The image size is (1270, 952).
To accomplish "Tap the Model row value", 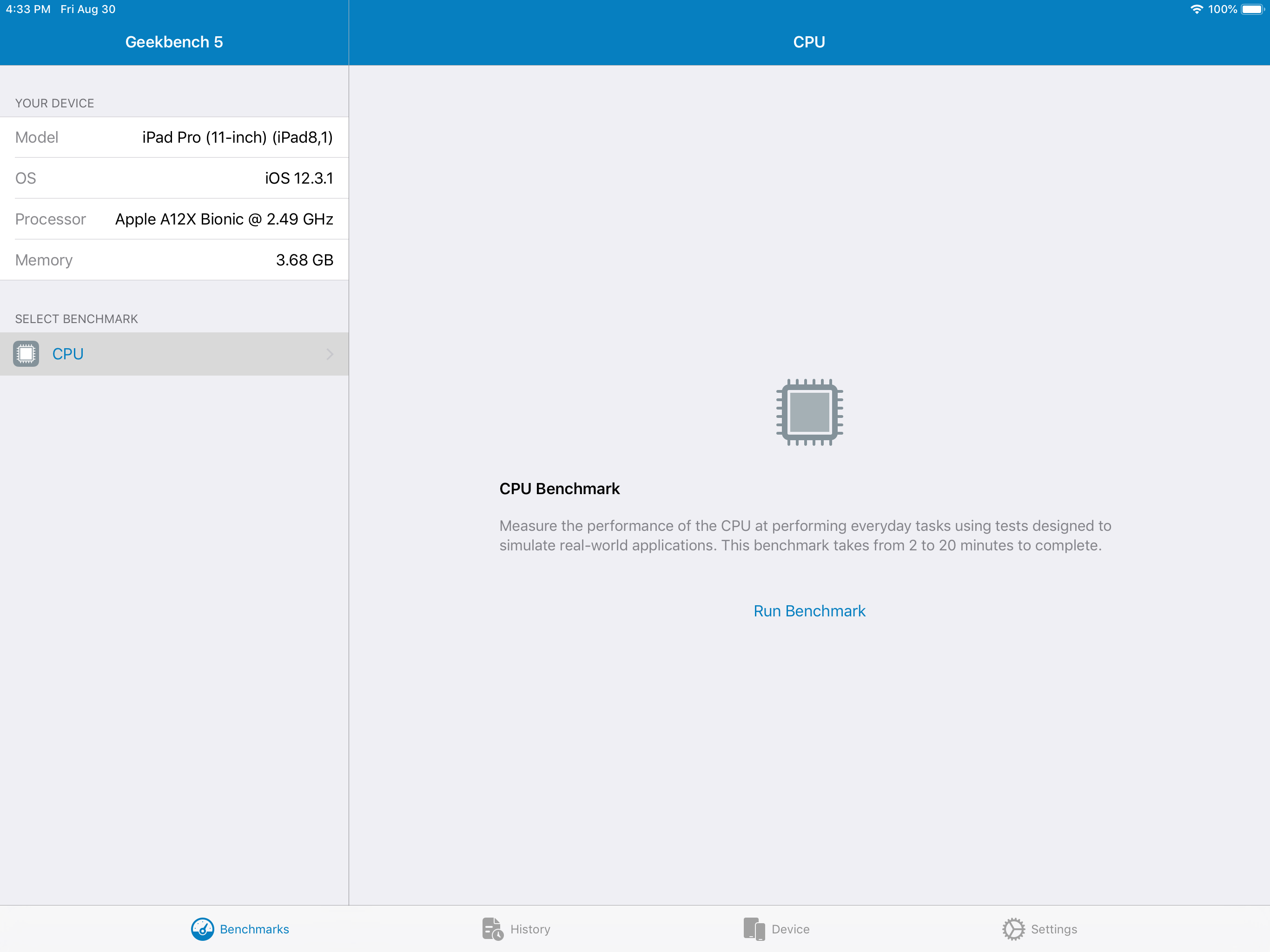I will tap(237, 137).
